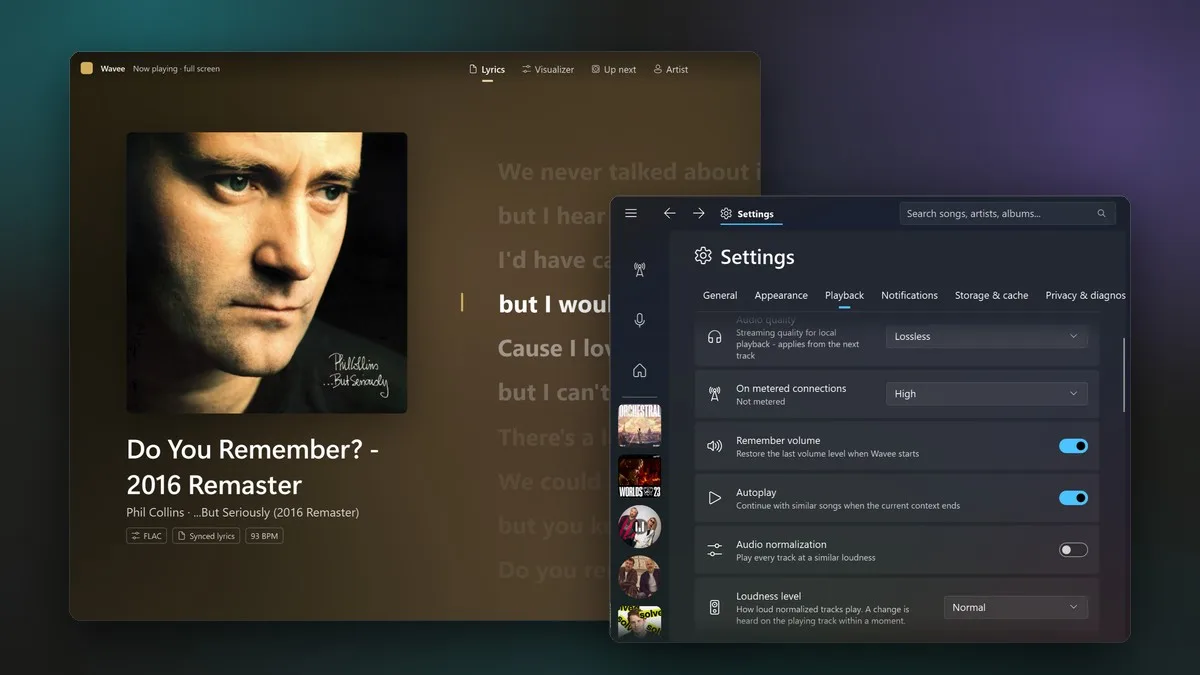This screenshot has width=1200, height=675.
Task: Turn off Remember volume switch
Action: point(1073,446)
